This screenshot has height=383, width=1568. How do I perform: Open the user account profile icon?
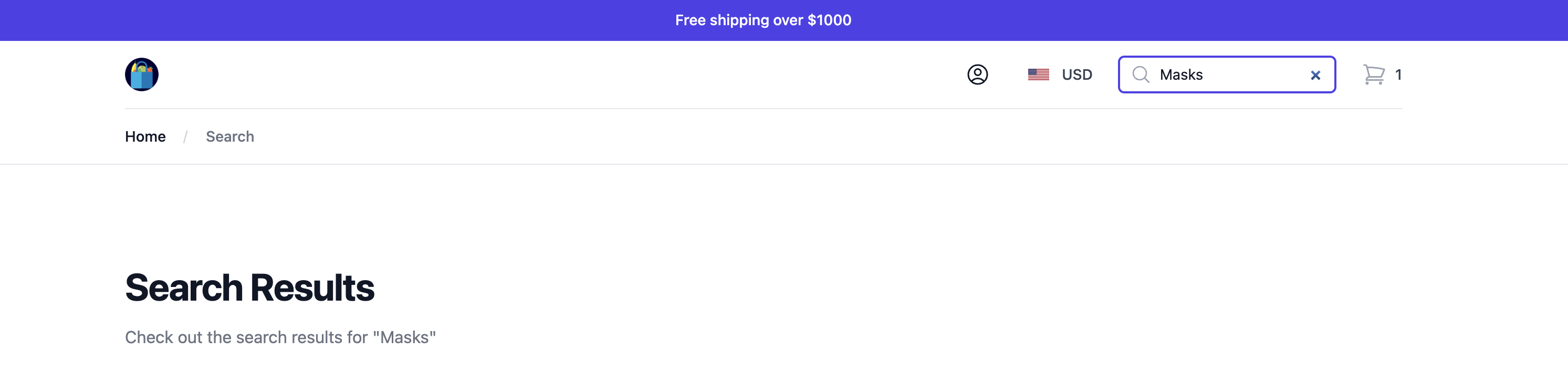point(977,75)
